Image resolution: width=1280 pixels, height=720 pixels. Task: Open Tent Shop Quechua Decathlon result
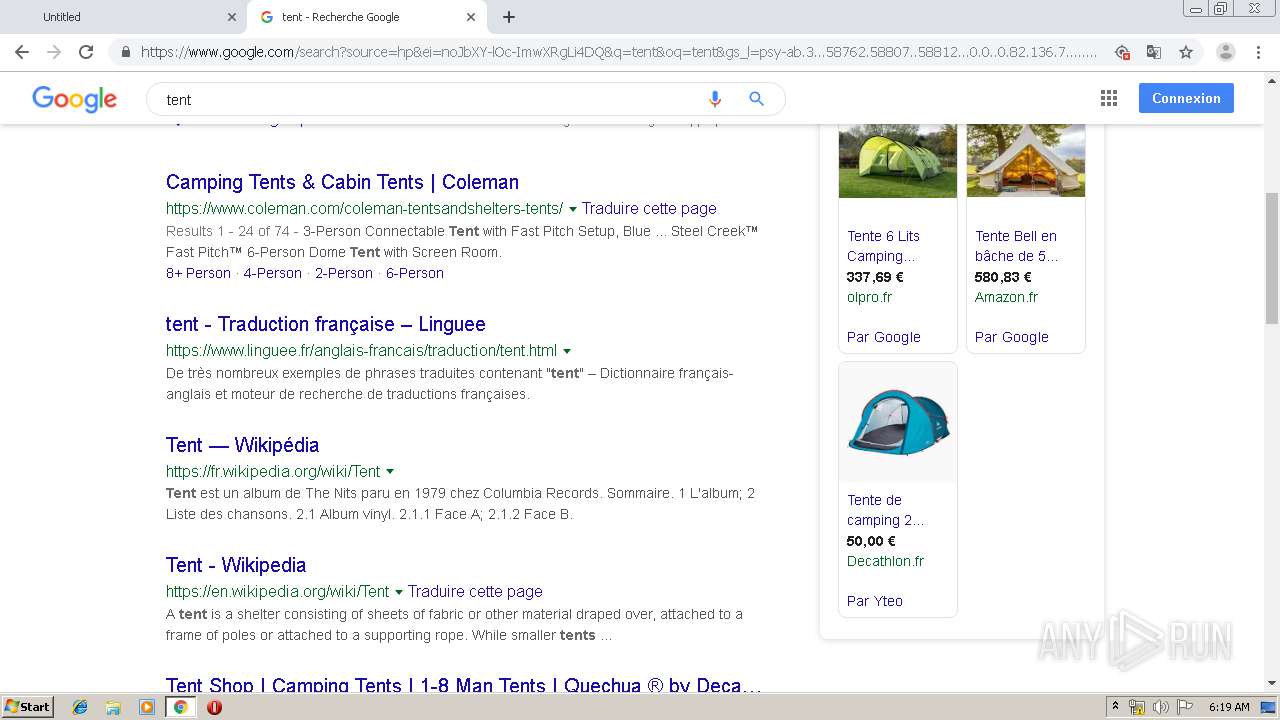click(x=464, y=686)
